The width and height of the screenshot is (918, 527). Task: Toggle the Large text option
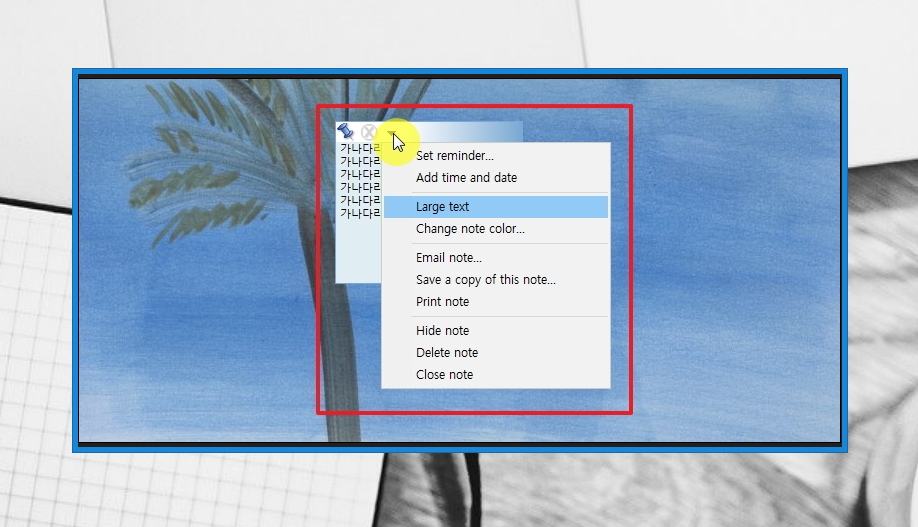coord(496,207)
